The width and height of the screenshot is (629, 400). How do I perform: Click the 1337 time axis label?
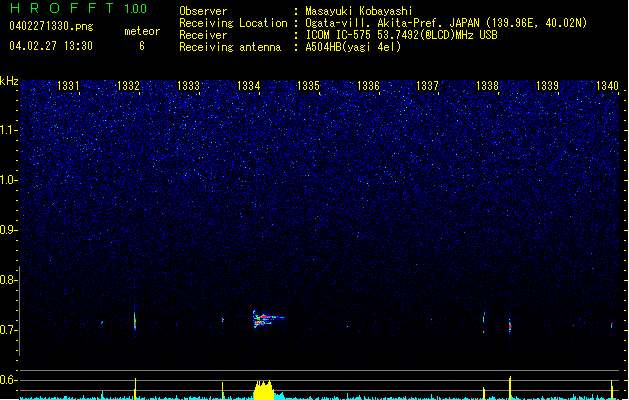coord(428,85)
